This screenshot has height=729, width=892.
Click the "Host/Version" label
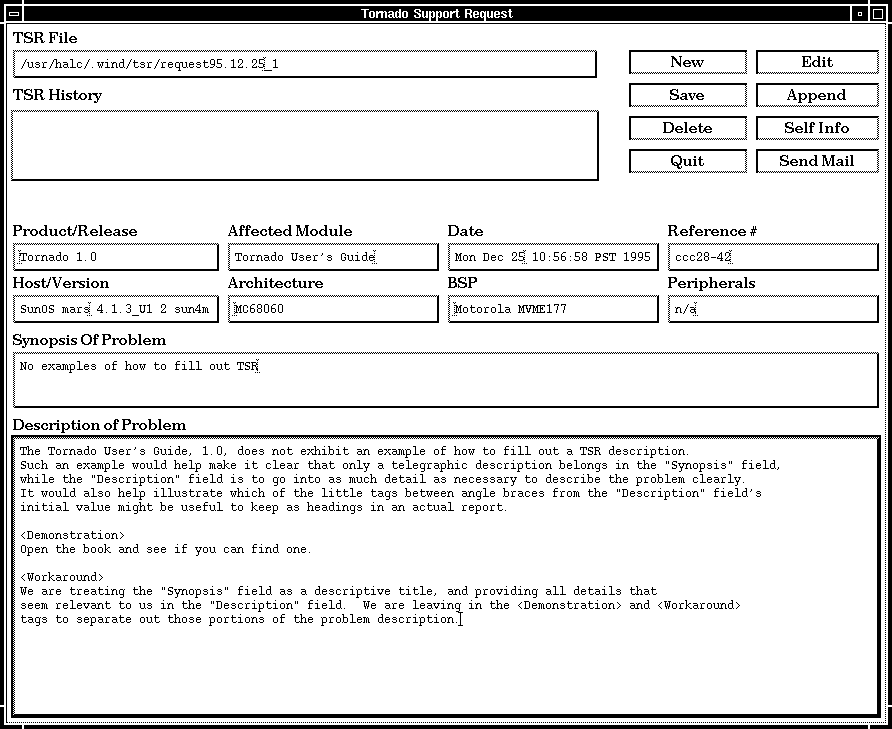(x=60, y=283)
